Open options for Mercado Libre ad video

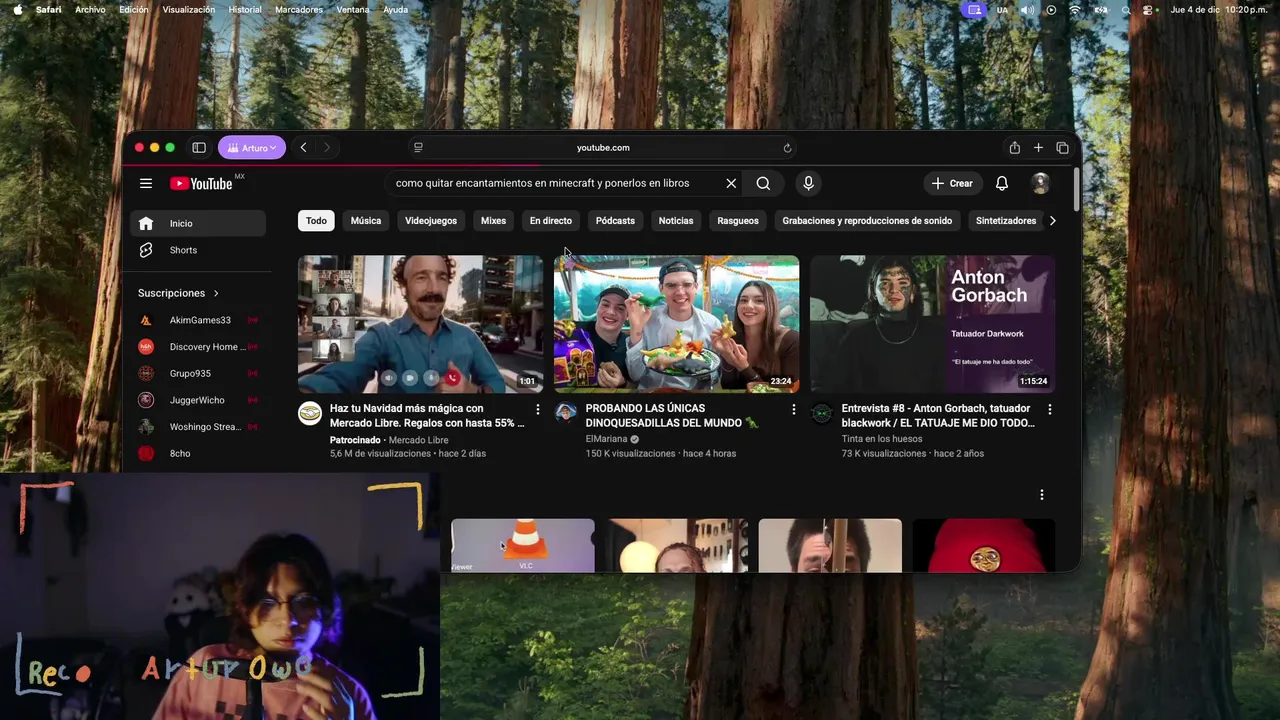pos(538,410)
